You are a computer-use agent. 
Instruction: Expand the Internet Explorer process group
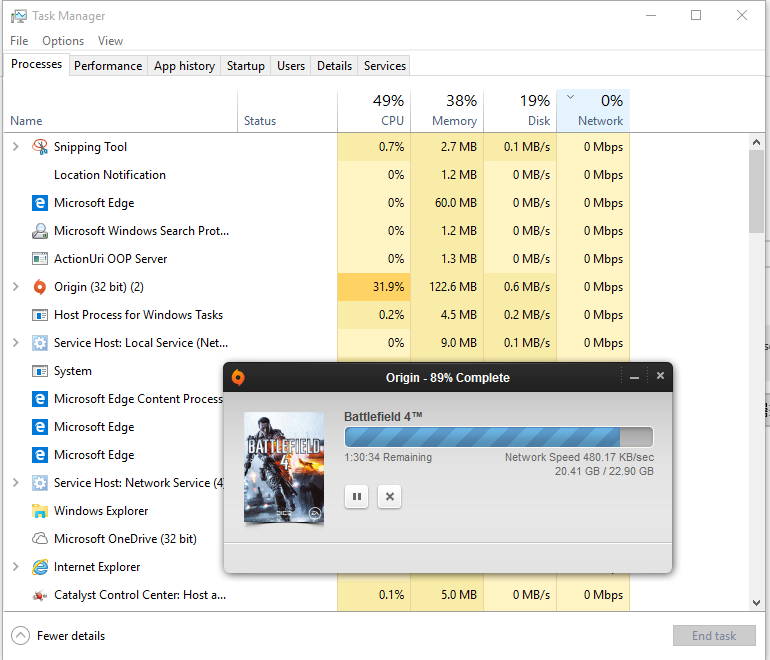point(16,567)
